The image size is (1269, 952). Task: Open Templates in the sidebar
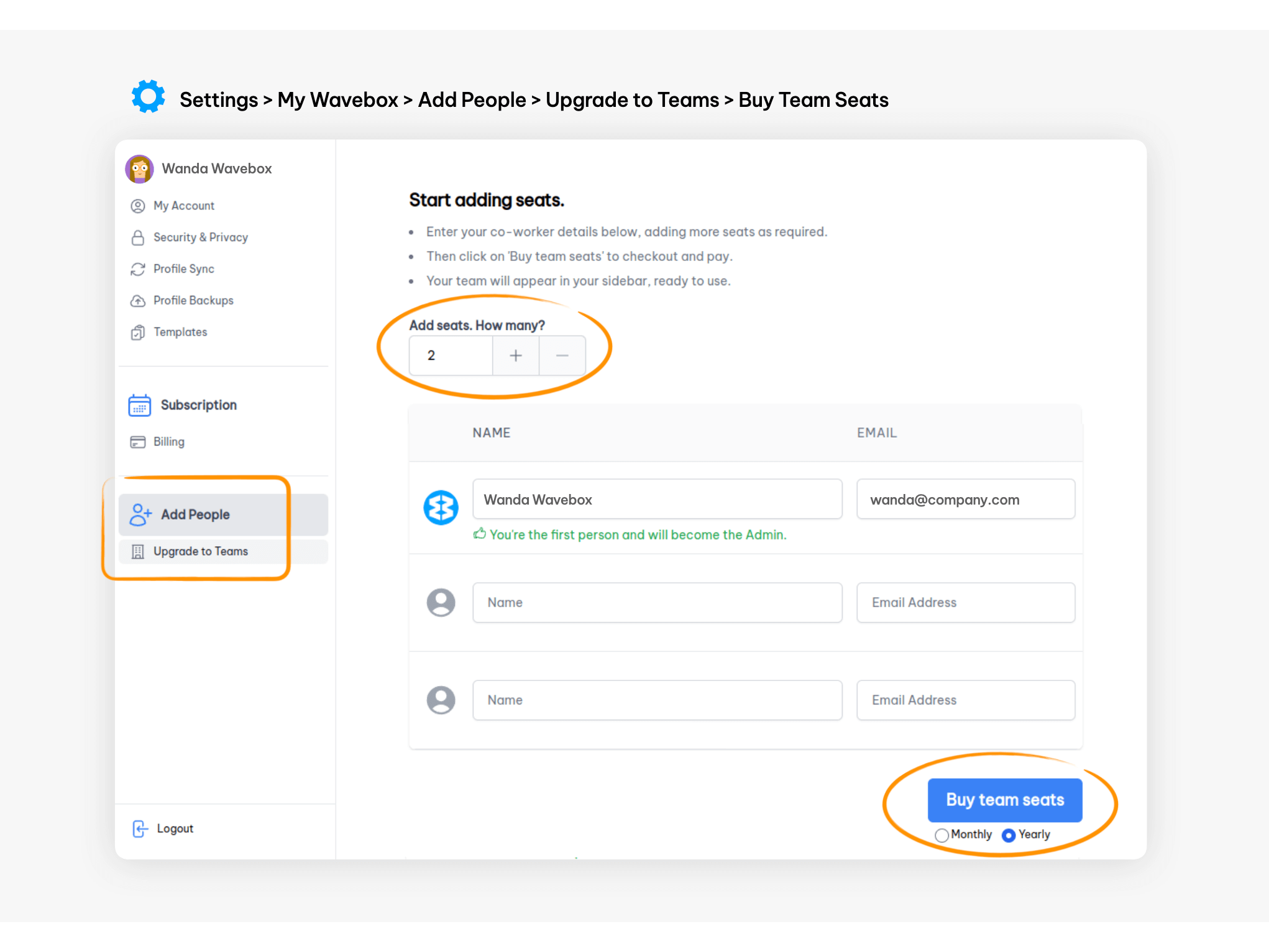coord(180,332)
